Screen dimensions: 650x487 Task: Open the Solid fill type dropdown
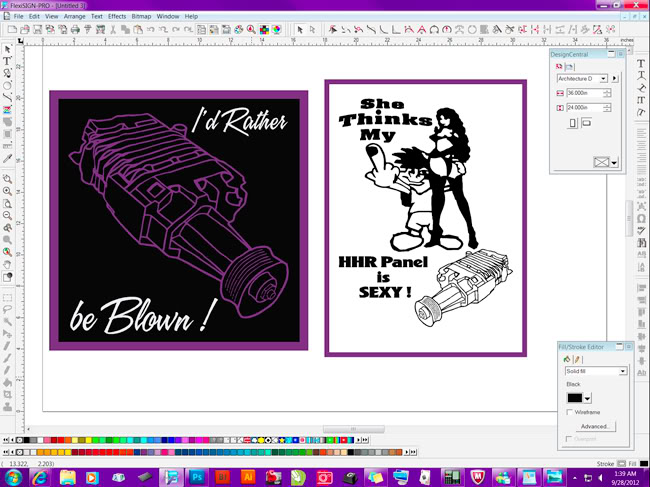point(623,371)
